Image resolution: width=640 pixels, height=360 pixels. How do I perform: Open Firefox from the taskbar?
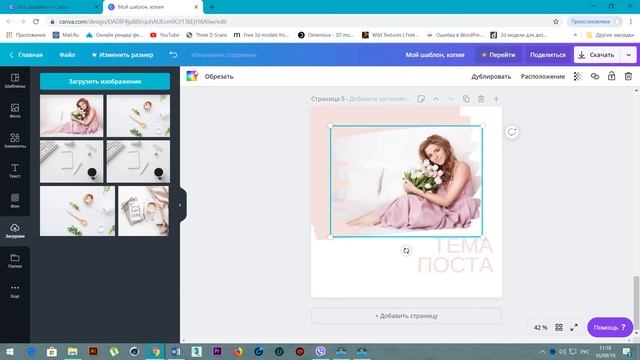point(238,351)
